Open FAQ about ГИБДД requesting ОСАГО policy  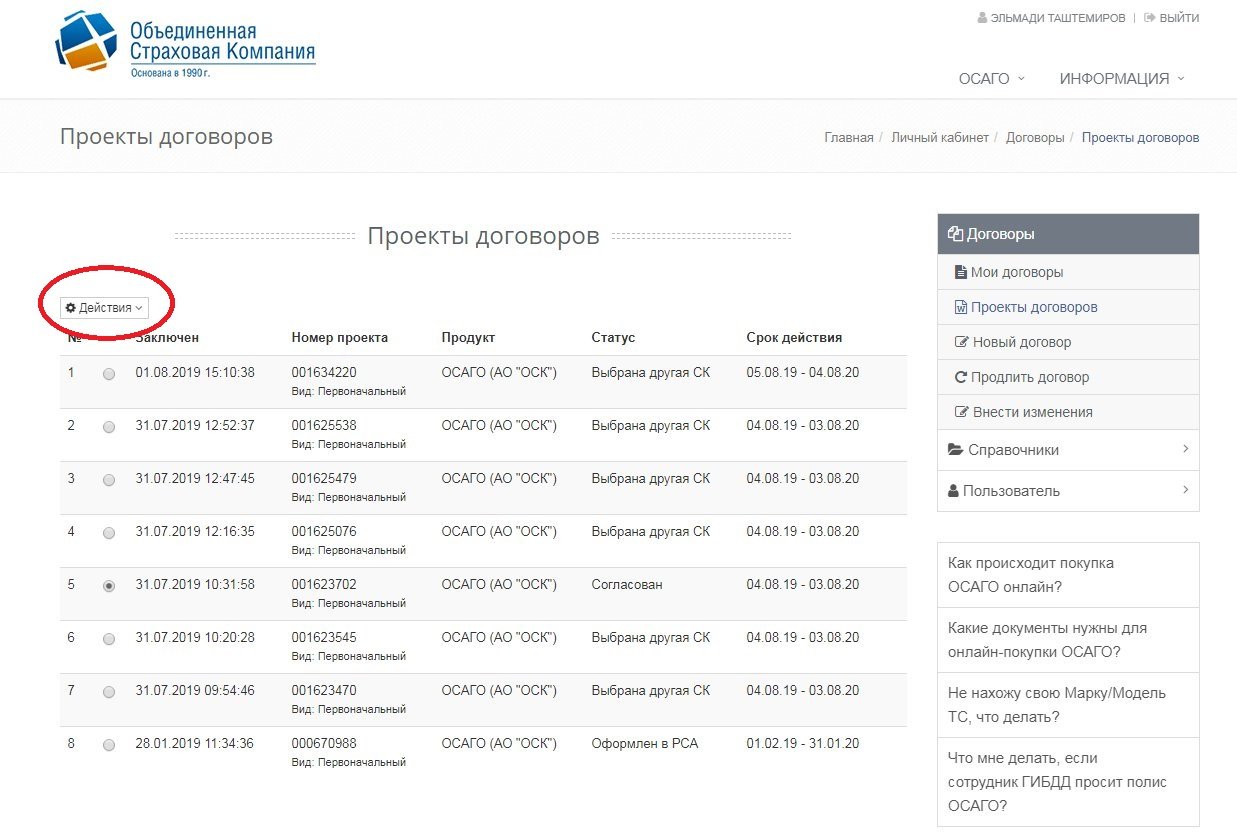tap(1068, 782)
